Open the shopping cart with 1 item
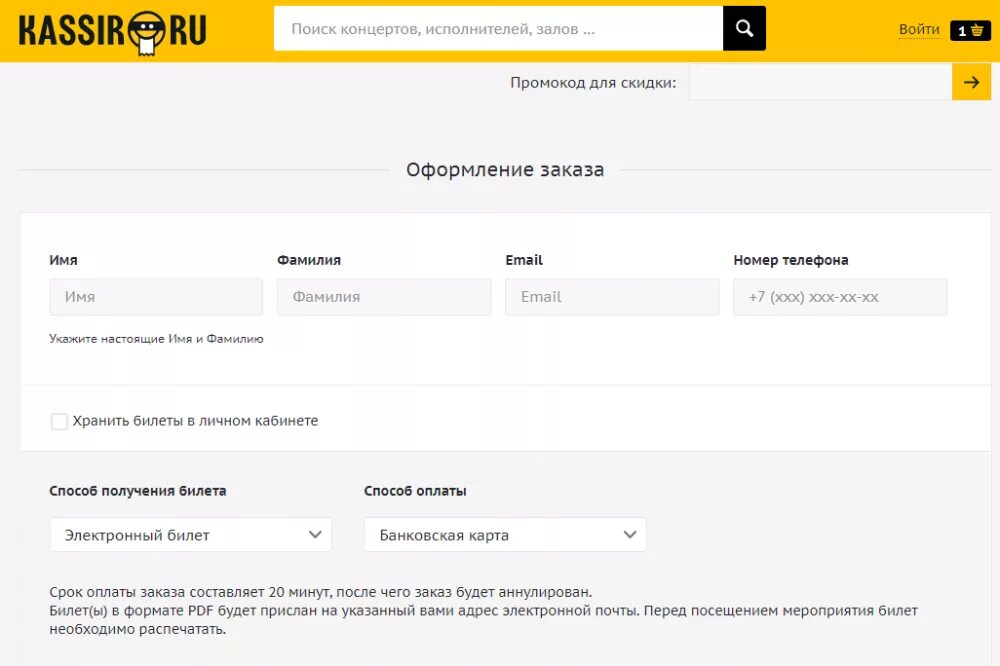The image size is (1000, 666). point(970,31)
